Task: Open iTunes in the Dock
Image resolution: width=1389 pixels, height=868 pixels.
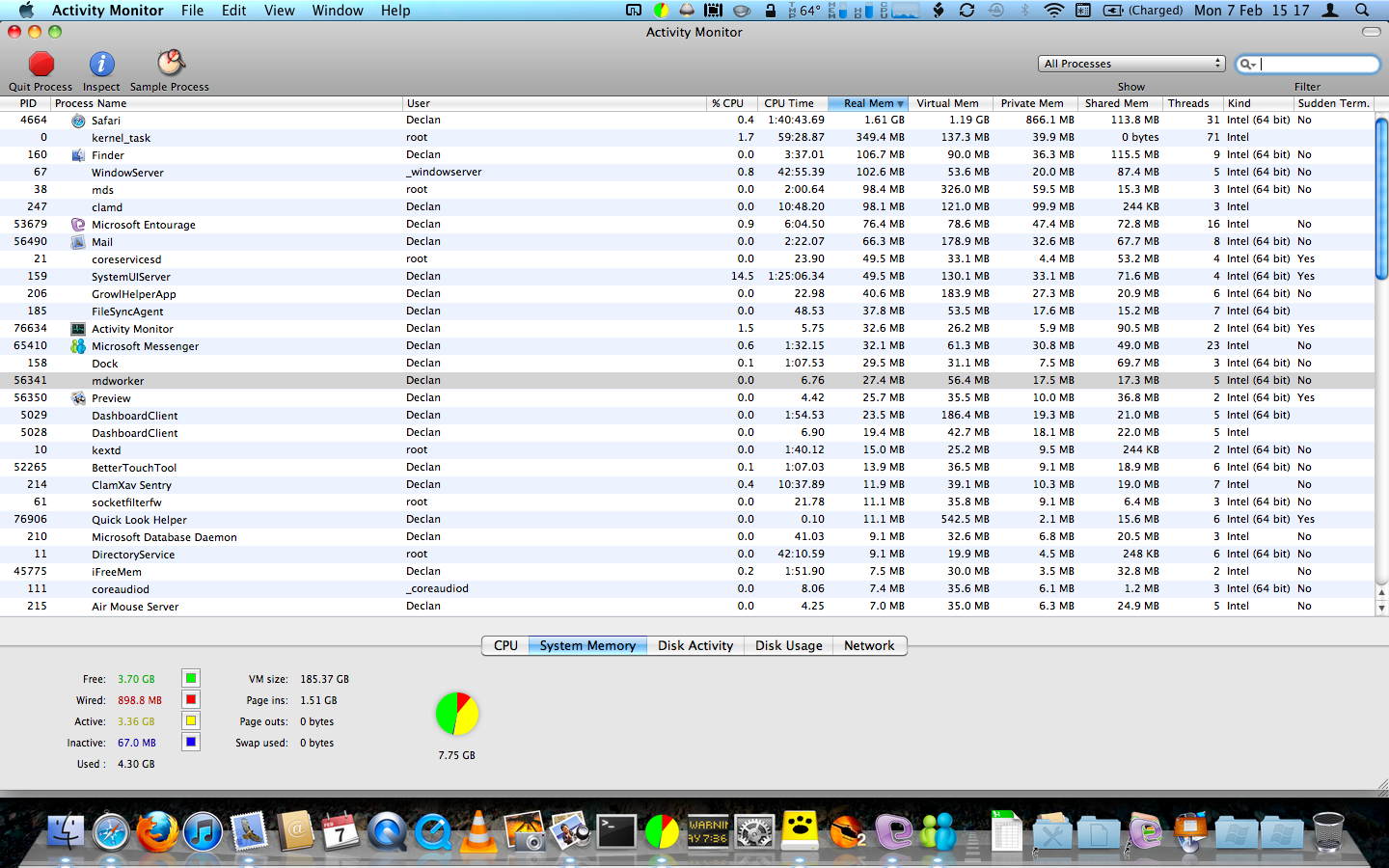Action: (203, 831)
